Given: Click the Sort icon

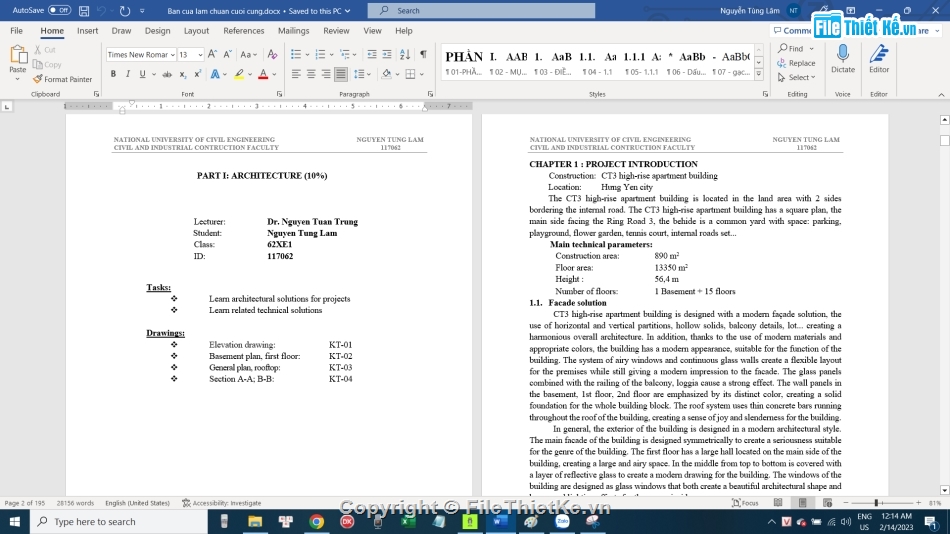Looking at the screenshot, I should (x=405, y=55).
